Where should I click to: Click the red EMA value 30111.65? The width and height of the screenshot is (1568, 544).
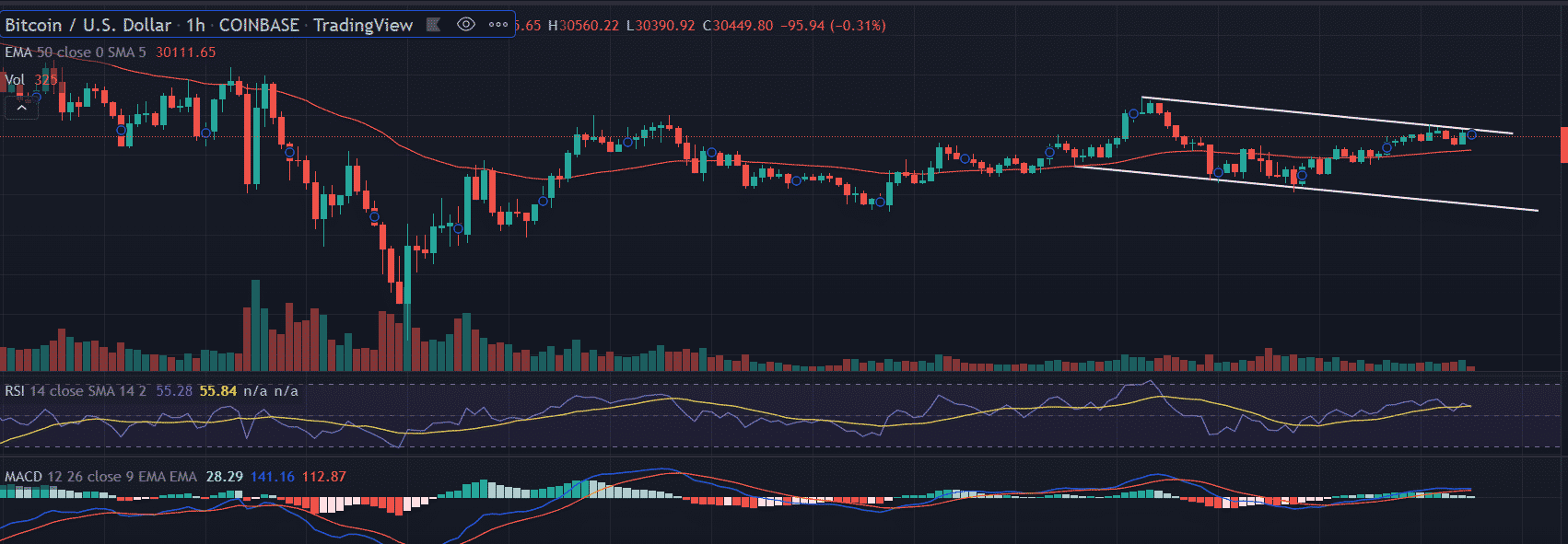pyautogui.click(x=185, y=52)
